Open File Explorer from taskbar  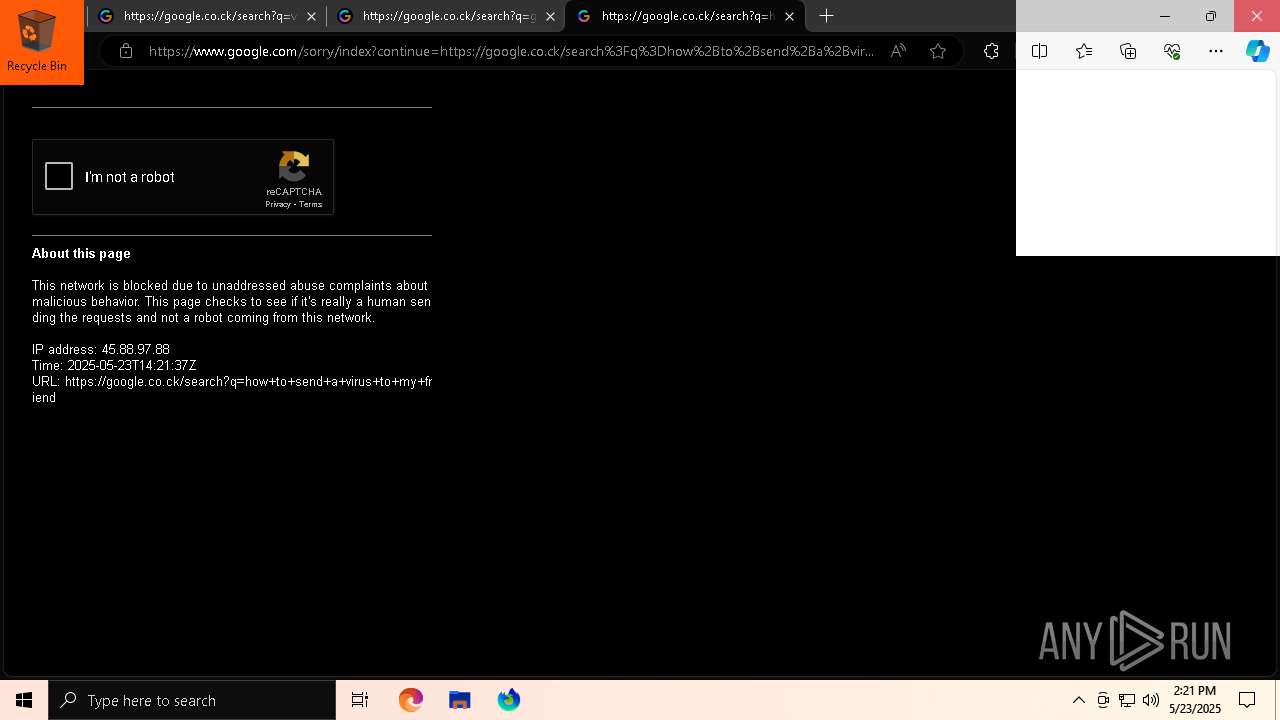pyautogui.click(x=460, y=700)
